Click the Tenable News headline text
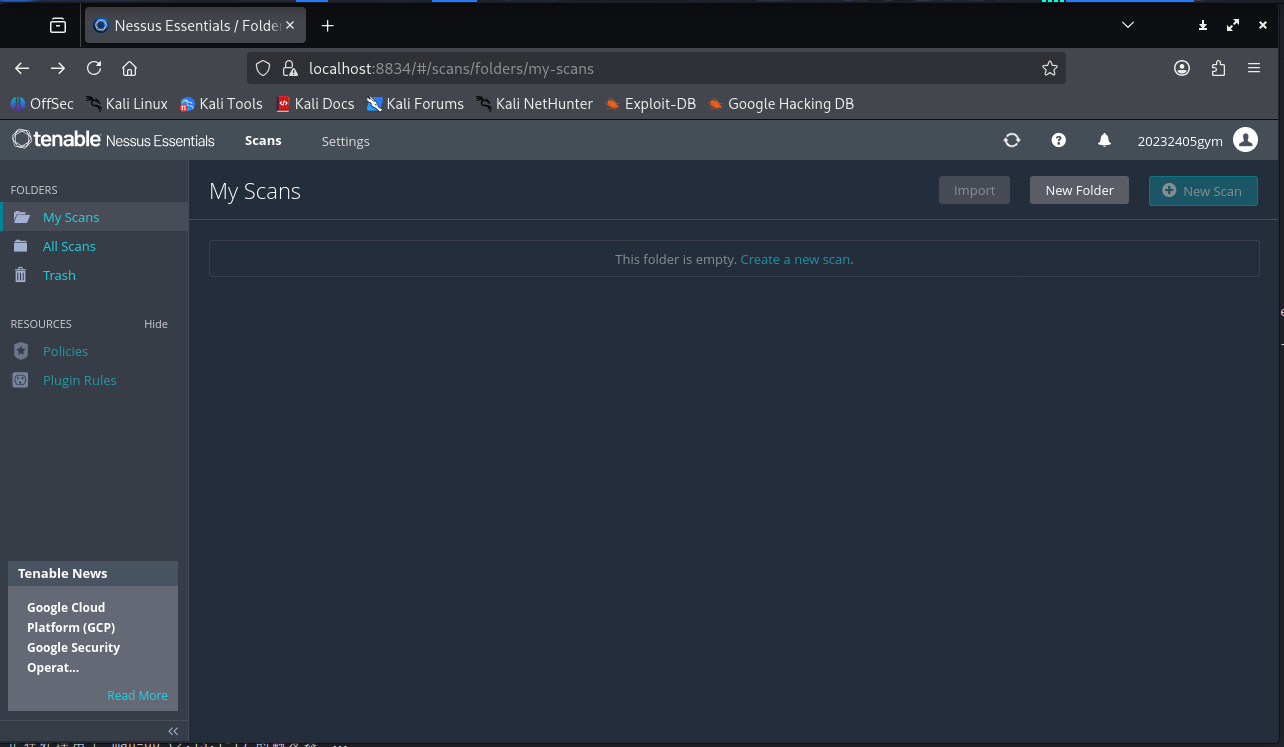The width and height of the screenshot is (1284, 747). (73, 637)
